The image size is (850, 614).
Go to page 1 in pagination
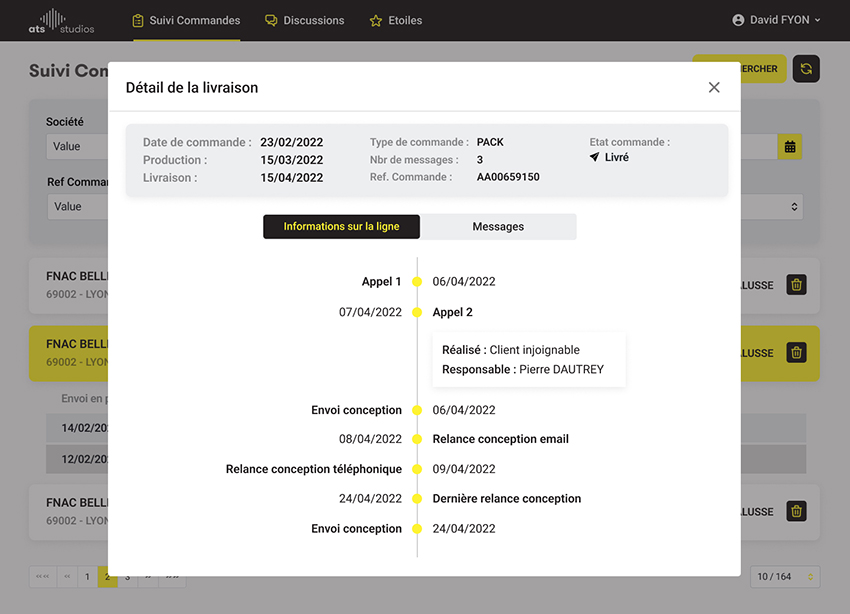(x=87, y=577)
